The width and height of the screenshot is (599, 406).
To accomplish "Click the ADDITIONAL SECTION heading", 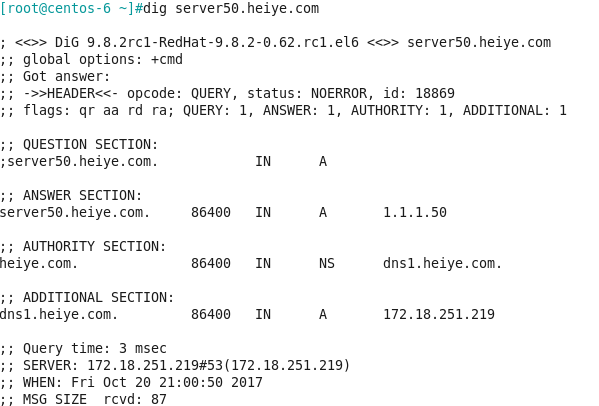I will [87, 297].
